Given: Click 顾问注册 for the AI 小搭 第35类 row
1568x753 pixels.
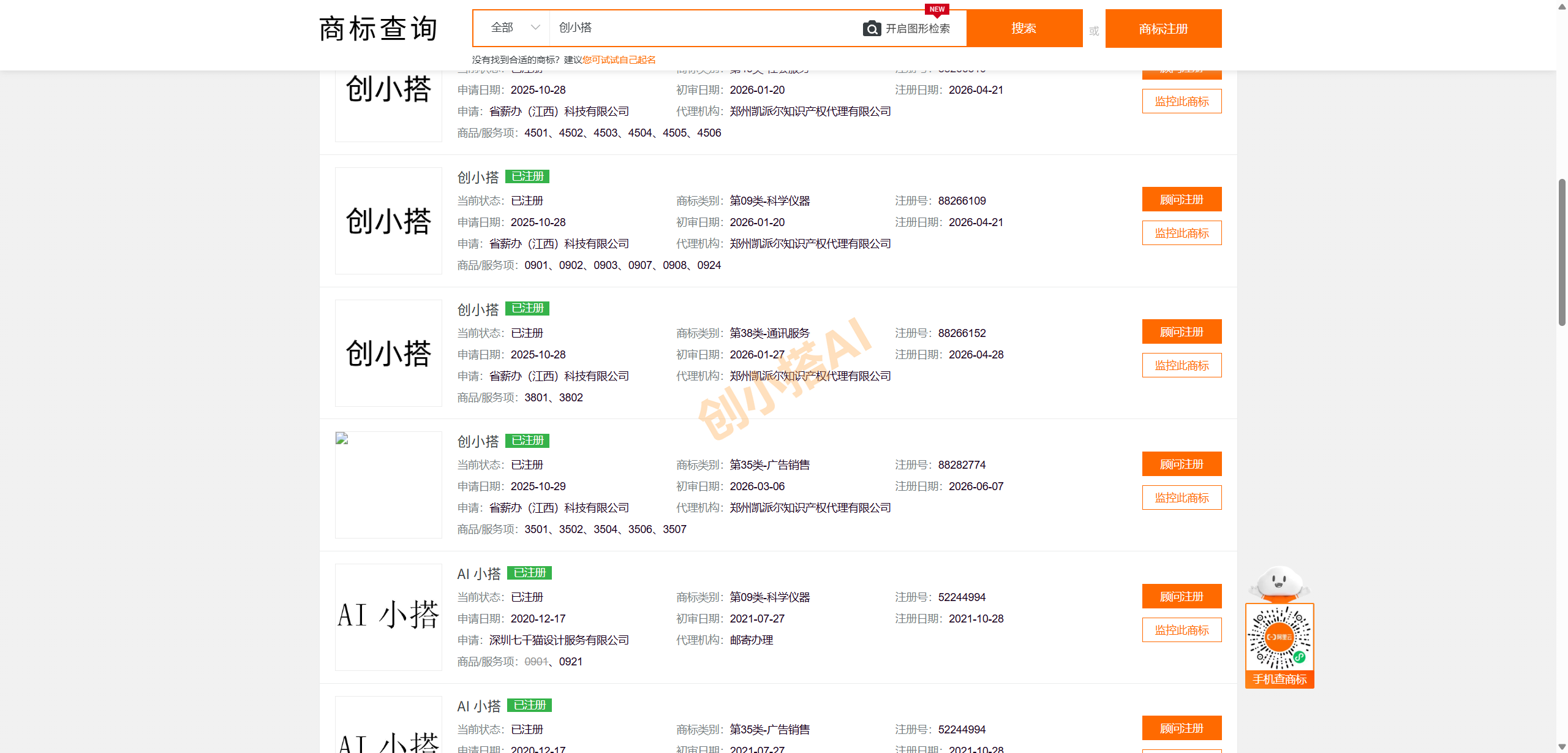Looking at the screenshot, I should (1182, 728).
